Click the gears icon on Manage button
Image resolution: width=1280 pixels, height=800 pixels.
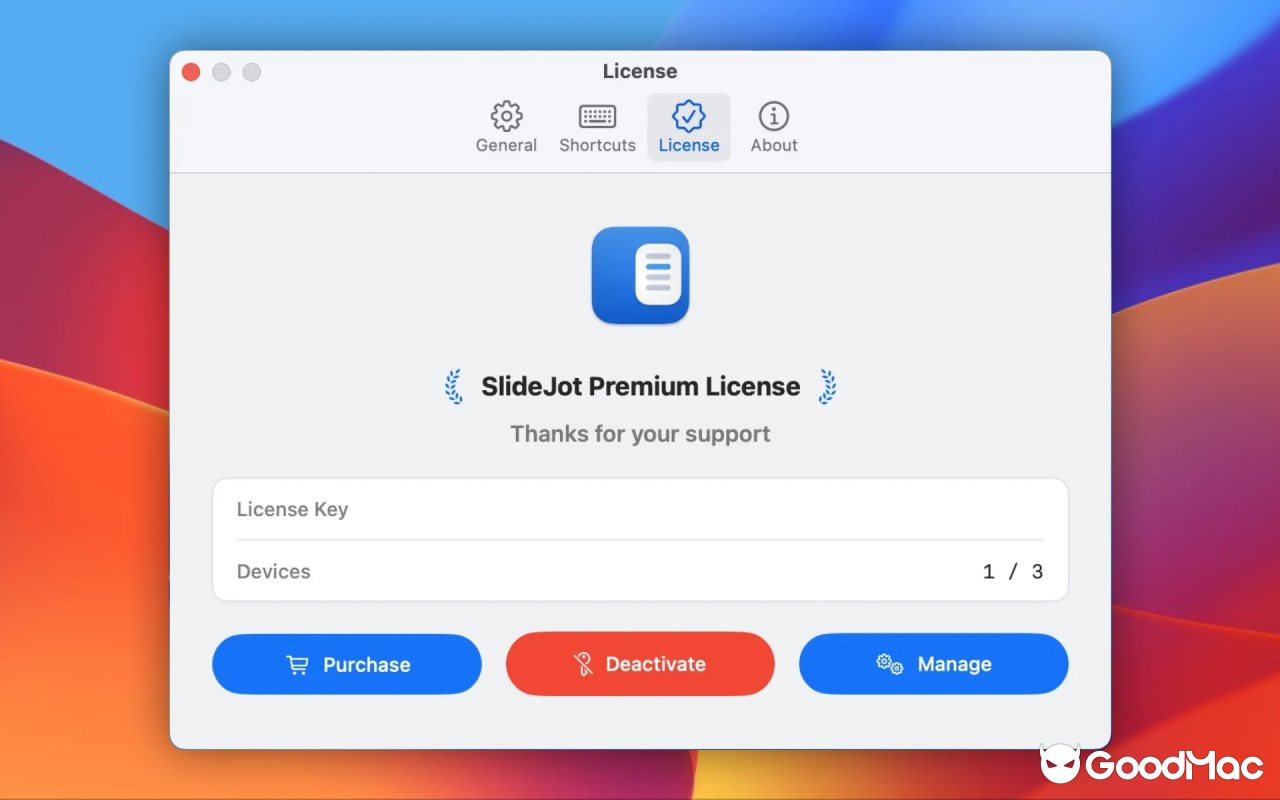(x=887, y=663)
